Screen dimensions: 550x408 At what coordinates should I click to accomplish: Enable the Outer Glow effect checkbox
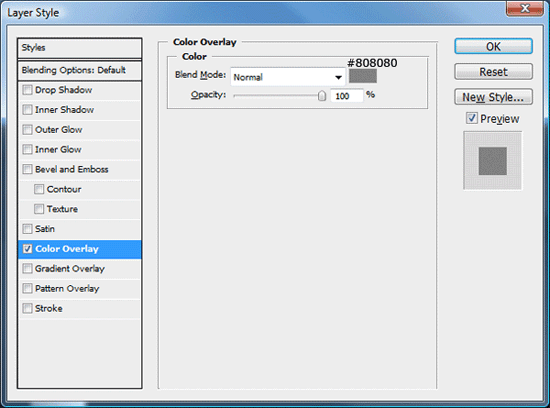[27, 130]
